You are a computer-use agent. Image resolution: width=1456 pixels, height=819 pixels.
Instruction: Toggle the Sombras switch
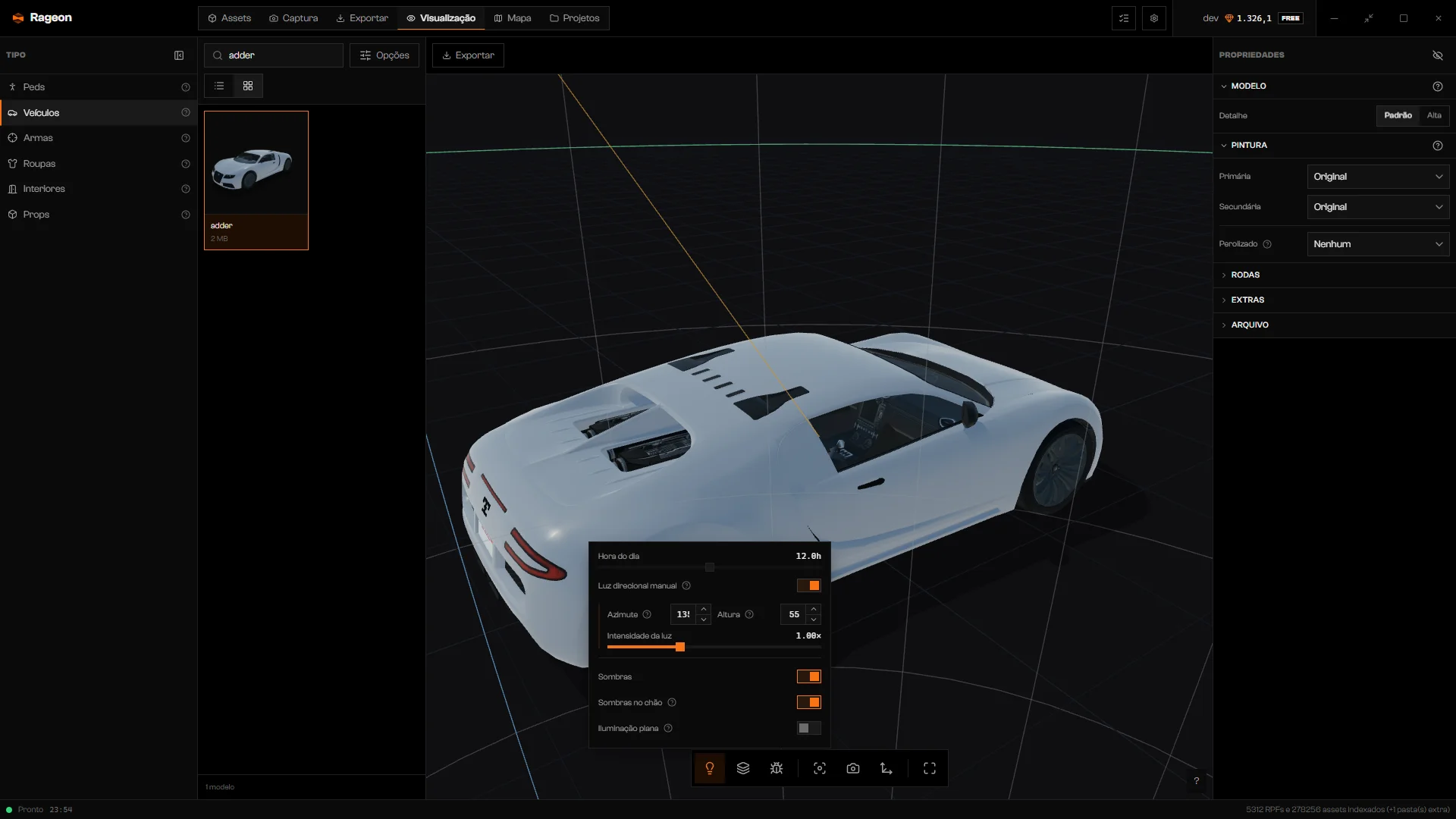tap(808, 676)
